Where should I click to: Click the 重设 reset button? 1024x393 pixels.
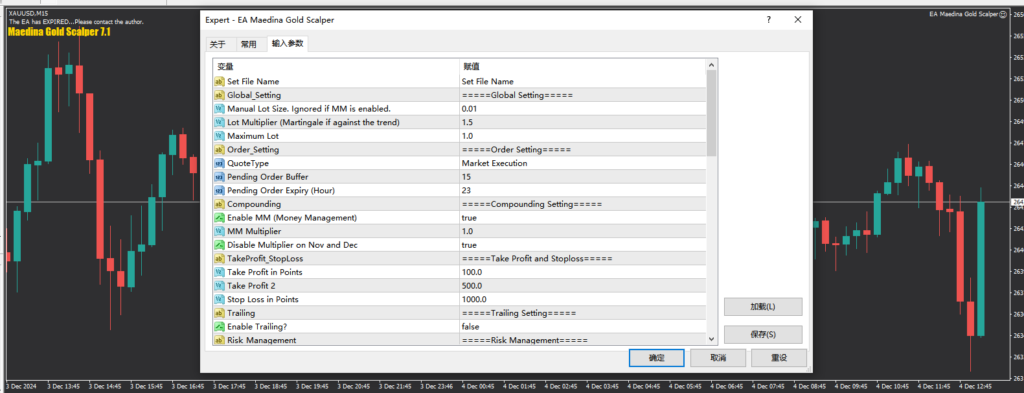779,358
